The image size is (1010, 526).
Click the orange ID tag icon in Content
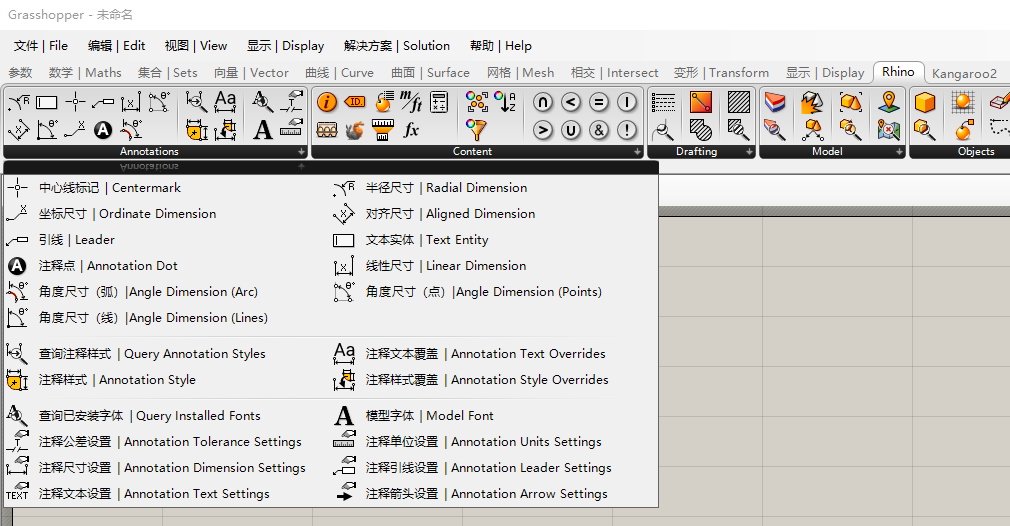click(x=355, y=102)
